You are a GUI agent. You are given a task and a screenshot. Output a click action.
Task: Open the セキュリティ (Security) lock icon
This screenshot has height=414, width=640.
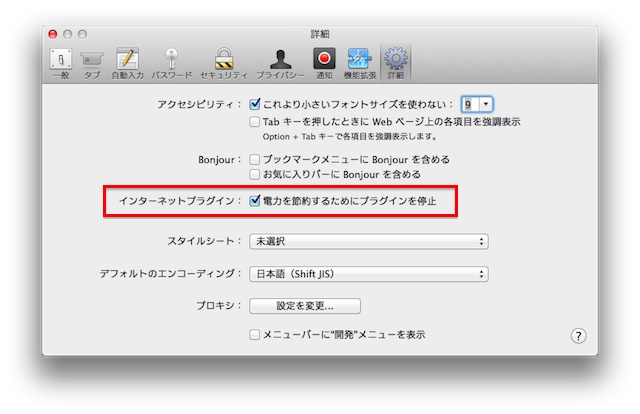pyautogui.click(x=223, y=62)
